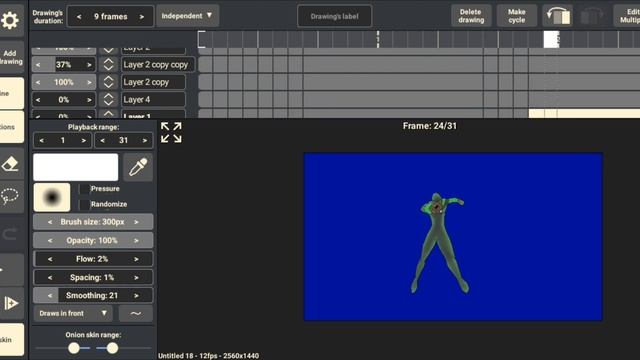Image resolution: width=640 pixels, height=360 pixels.
Task: Decrease flow from 2%
Action: (x=50, y=259)
